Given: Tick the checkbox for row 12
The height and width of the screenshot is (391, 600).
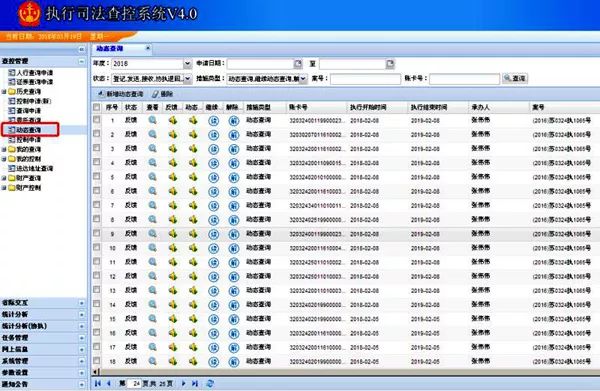Looking at the screenshot, I should [96, 275].
